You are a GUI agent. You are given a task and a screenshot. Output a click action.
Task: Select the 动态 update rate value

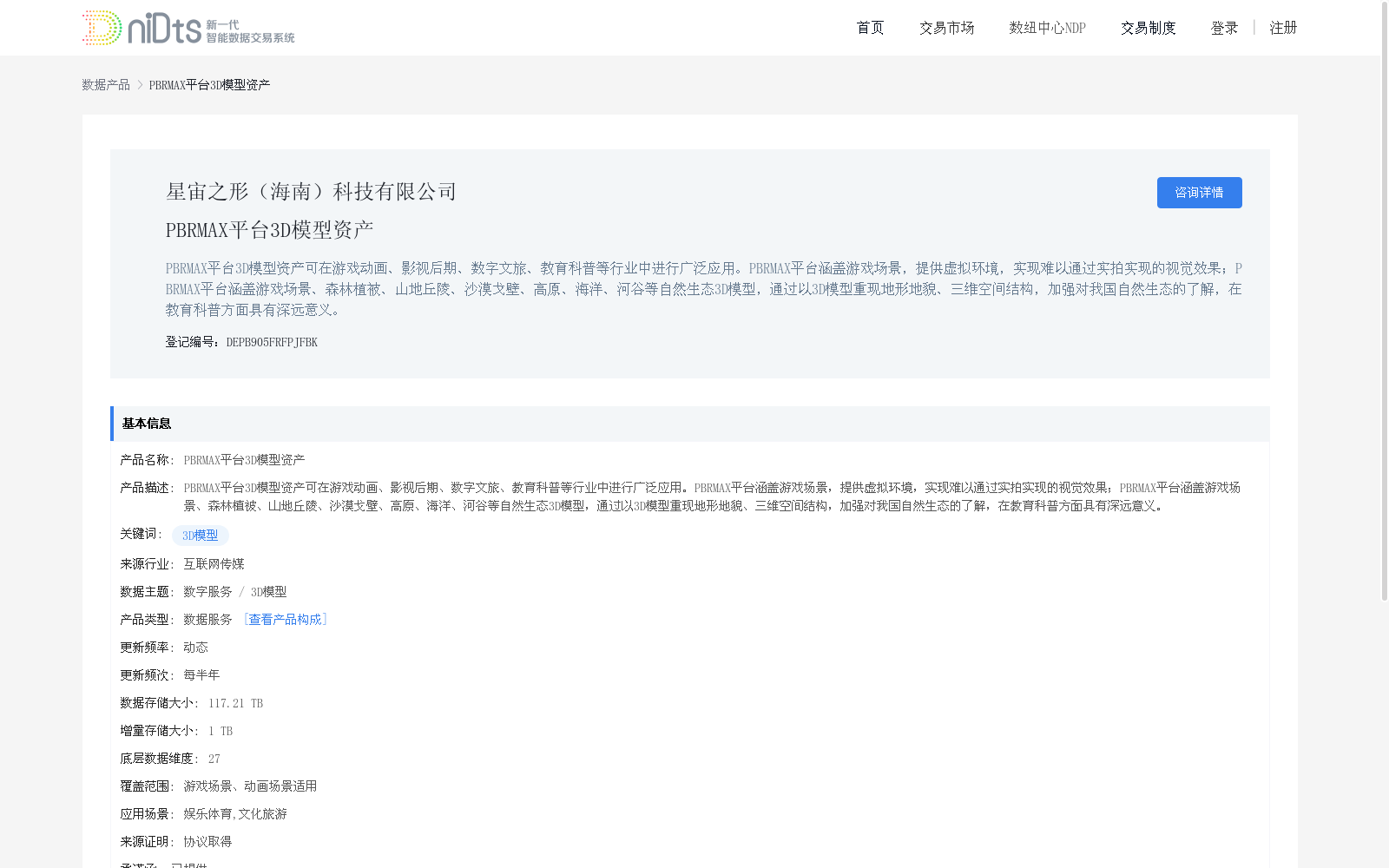click(195, 648)
